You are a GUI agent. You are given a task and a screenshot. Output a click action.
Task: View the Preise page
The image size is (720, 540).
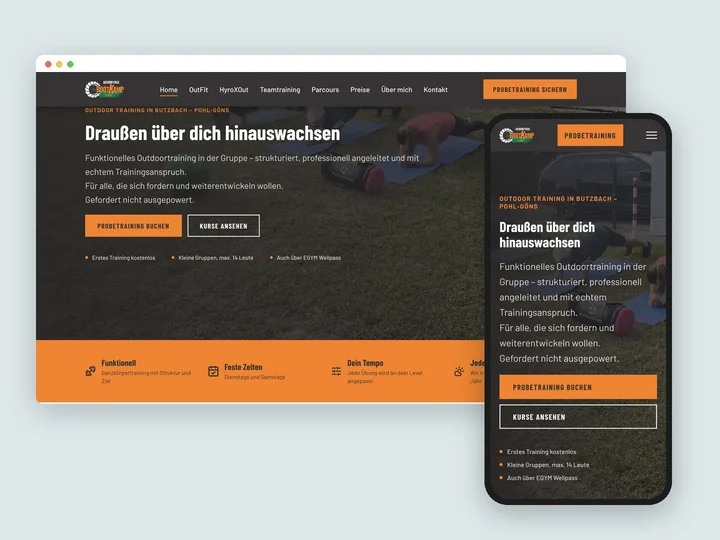pyautogui.click(x=360, y=90)
